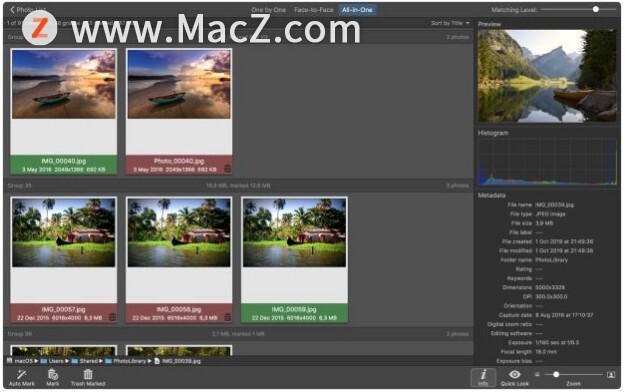Click trash mark icon on IMG_00057.jpg
This screenshot has height=392, width=625.
[112, 317]
